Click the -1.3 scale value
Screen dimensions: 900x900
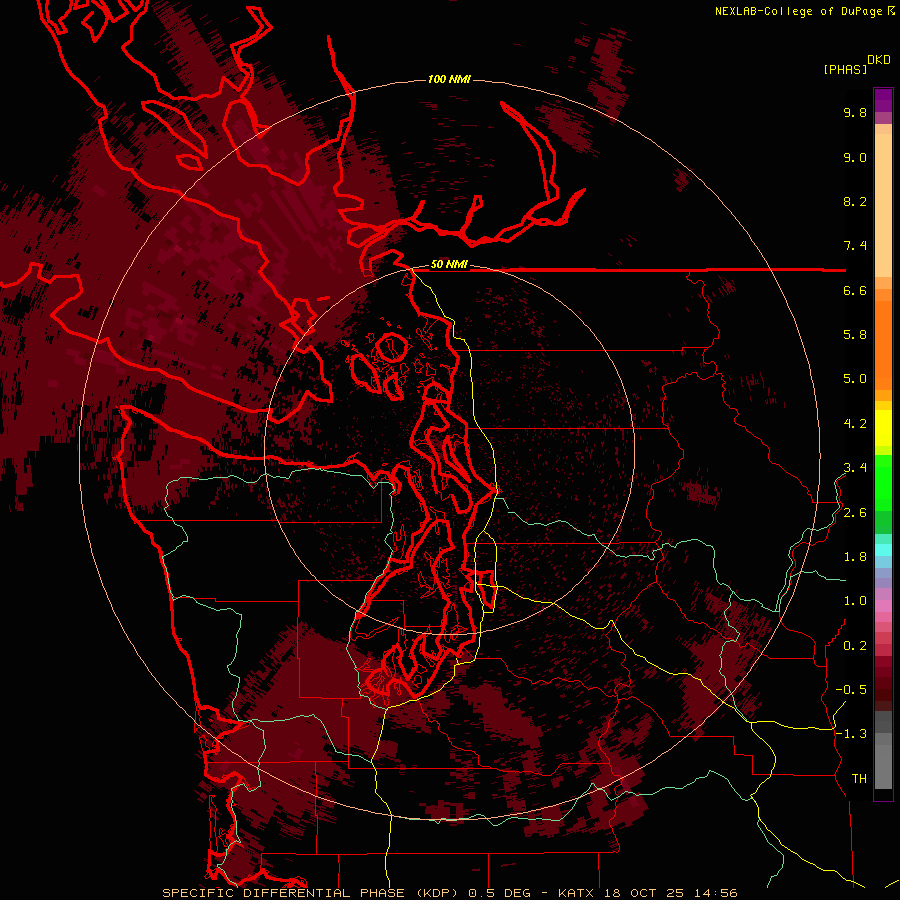pos(851,734)
